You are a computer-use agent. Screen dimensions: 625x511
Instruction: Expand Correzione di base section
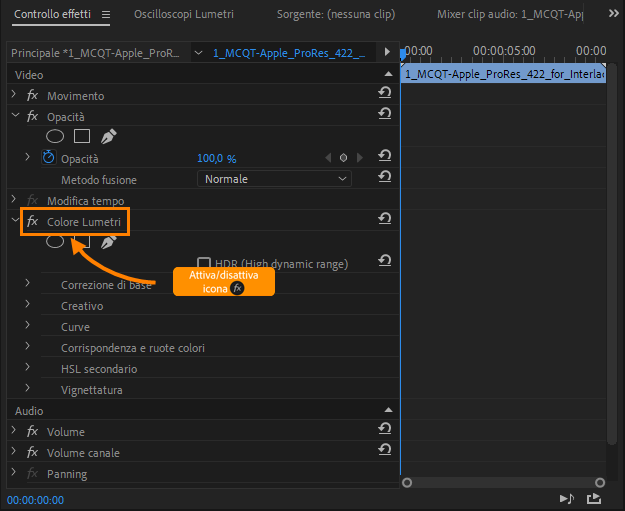pyautogui.click(x=28, y=283)
